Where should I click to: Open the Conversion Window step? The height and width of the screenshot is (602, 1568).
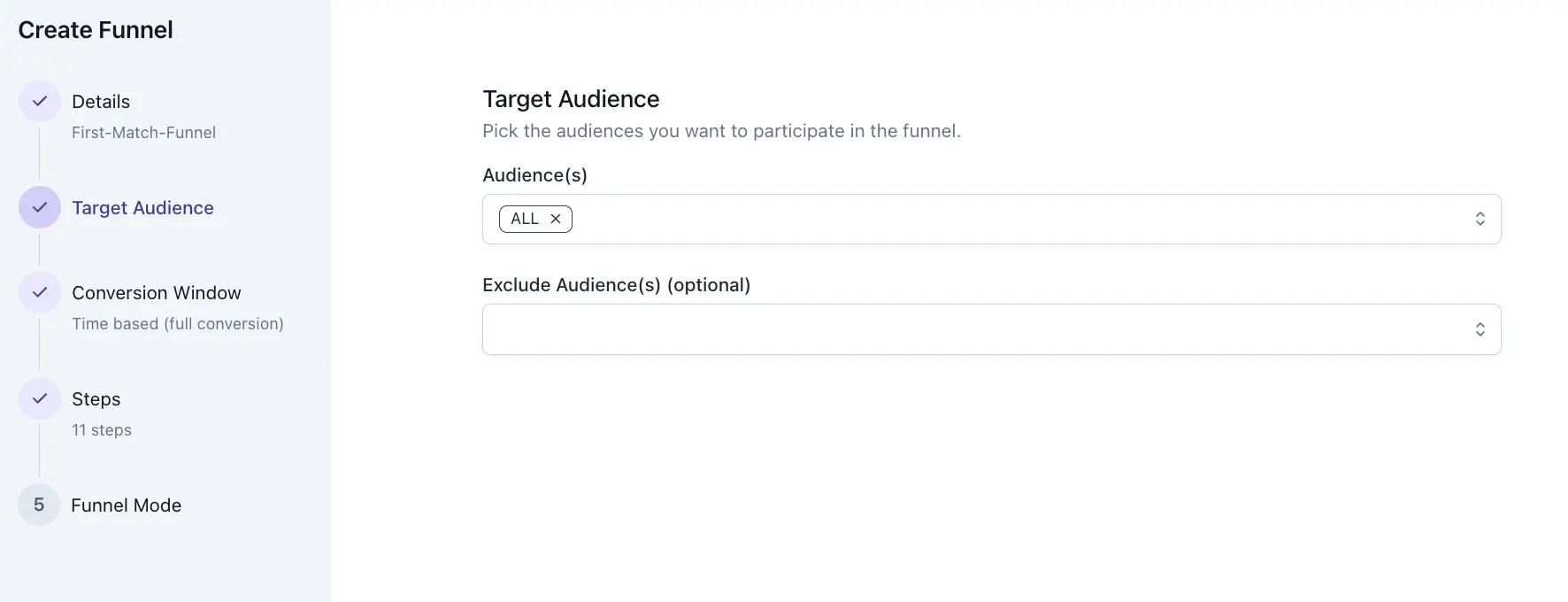(x=156, y=292)
